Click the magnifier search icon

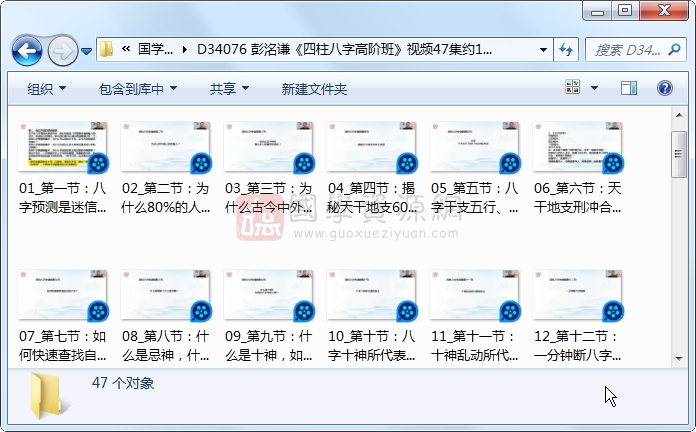(675, 49)
